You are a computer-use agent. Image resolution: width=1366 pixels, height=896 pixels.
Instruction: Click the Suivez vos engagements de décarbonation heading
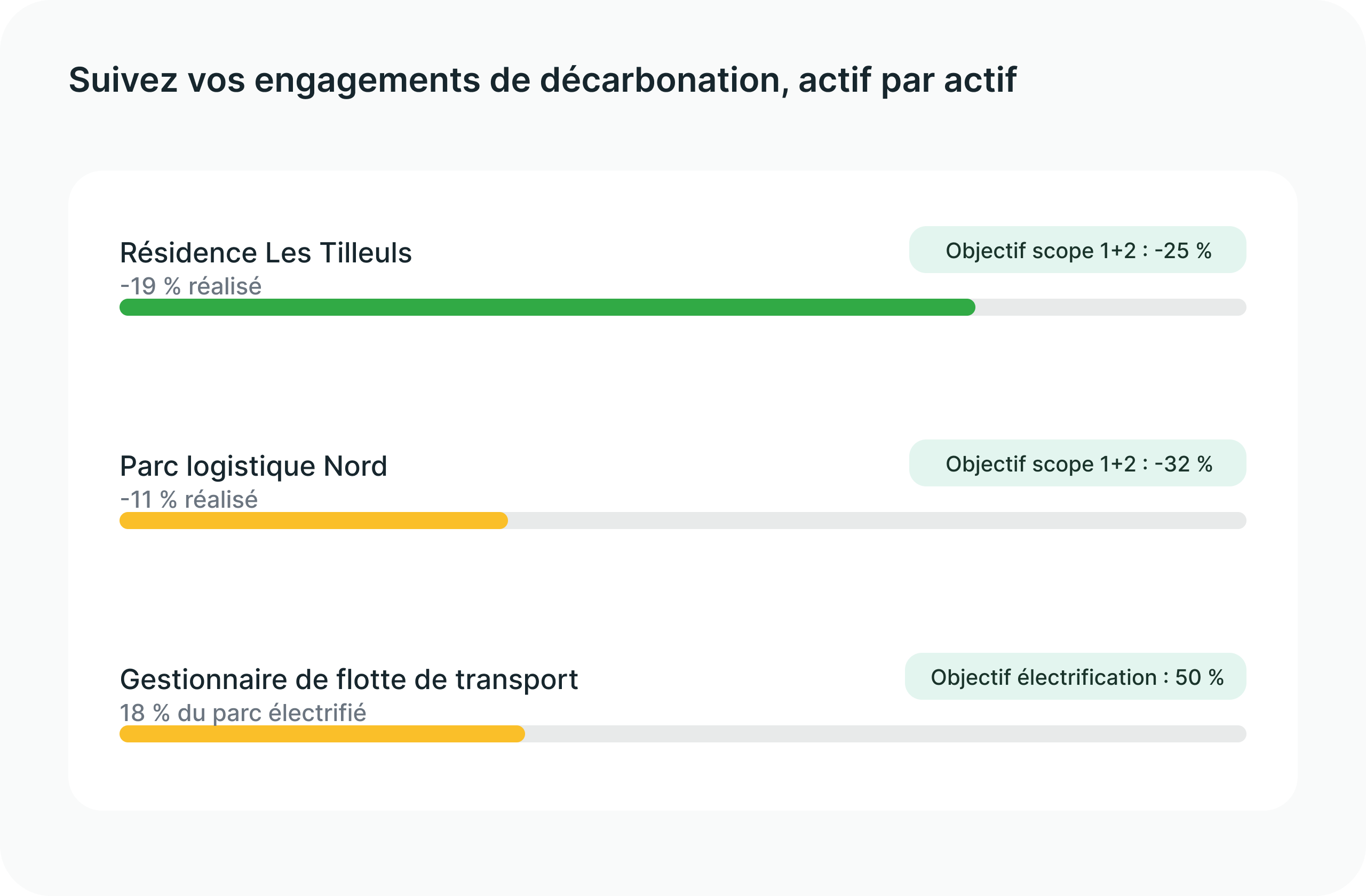point(542,80)
